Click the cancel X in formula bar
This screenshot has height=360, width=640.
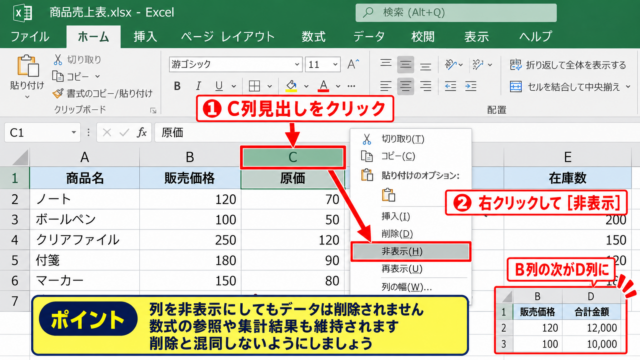107,133
